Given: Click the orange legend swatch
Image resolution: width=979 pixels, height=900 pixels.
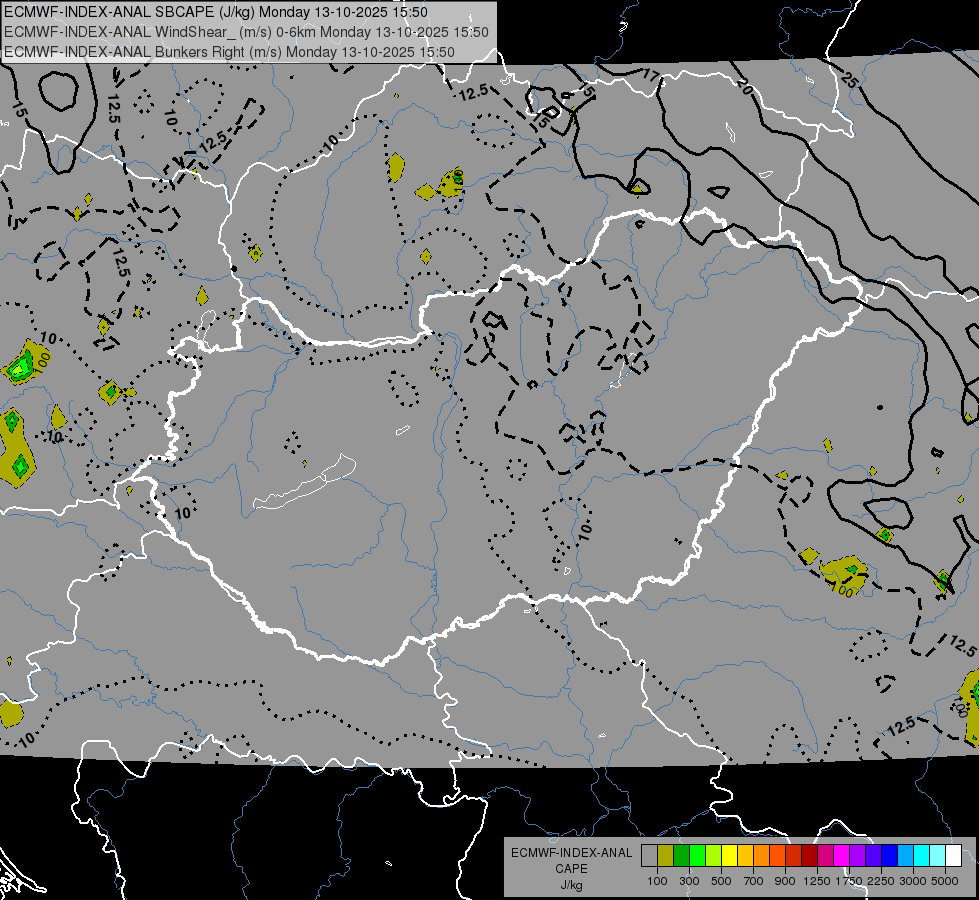Looking at the screenshot, I should click(762, 856).
